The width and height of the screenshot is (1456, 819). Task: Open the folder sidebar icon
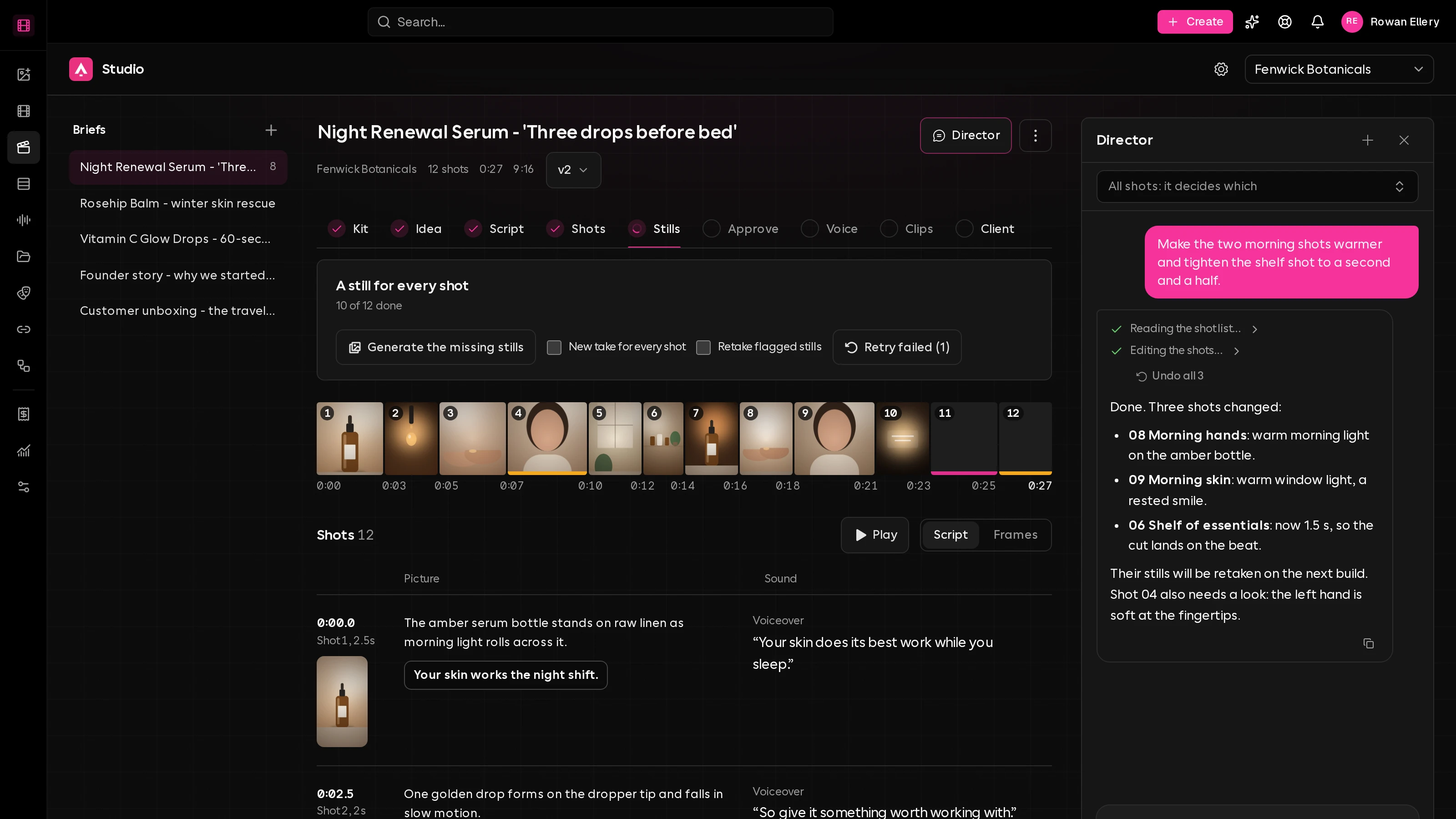pyautogui.click(x=23, y=257)
